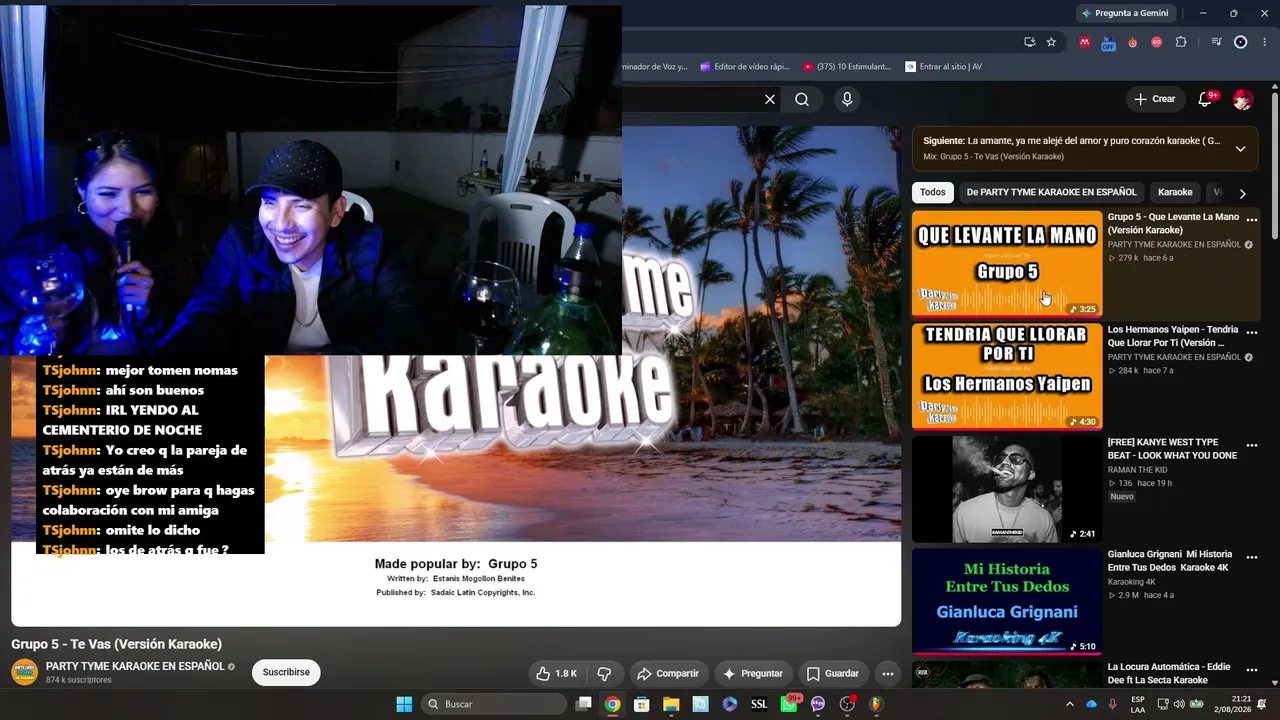Open Microsoft Store from the taskbar
This screenshot has height=720, width=1280.
(x=642, y=704)
